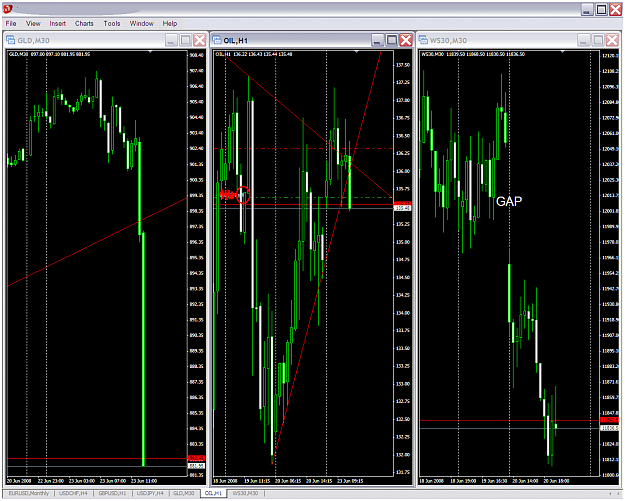The image size is (625, 501).
Task: Switch to the EURUSD,Monthly chart tab
Action: tap(28, 493)
